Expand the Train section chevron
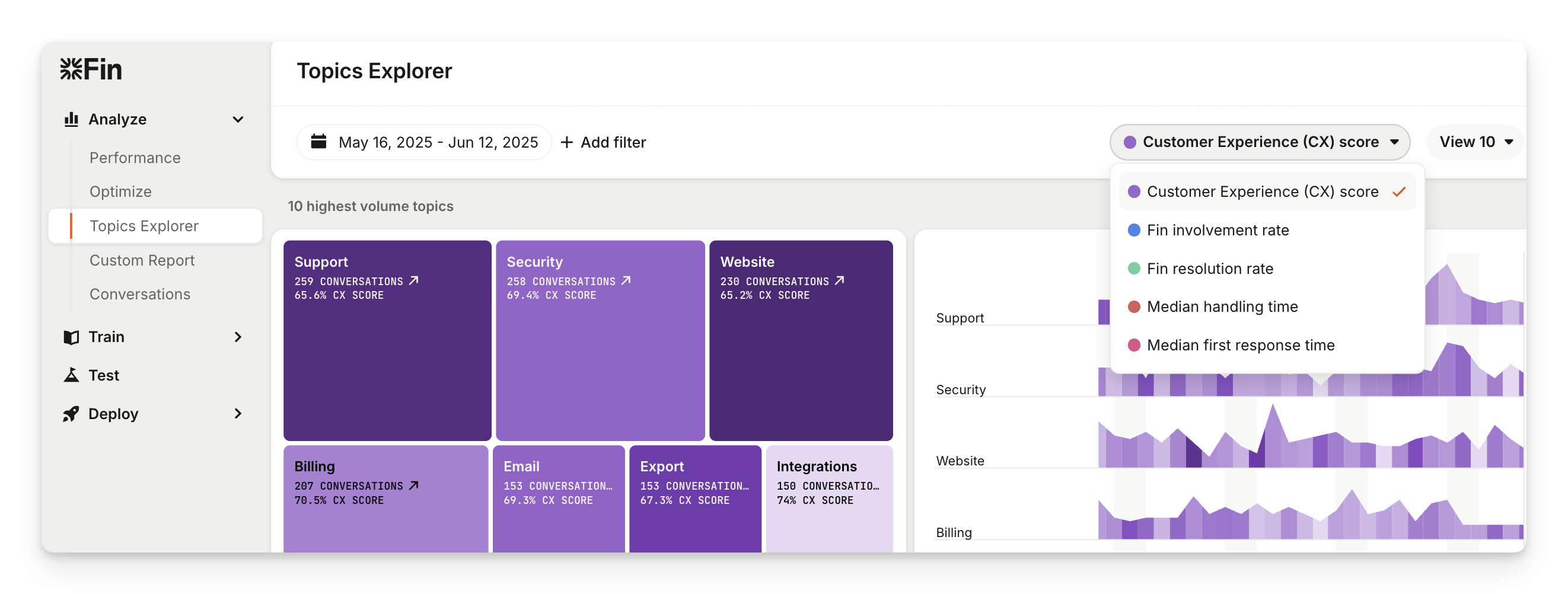This screenshot has height=594, width=1568. click(238, 337)
